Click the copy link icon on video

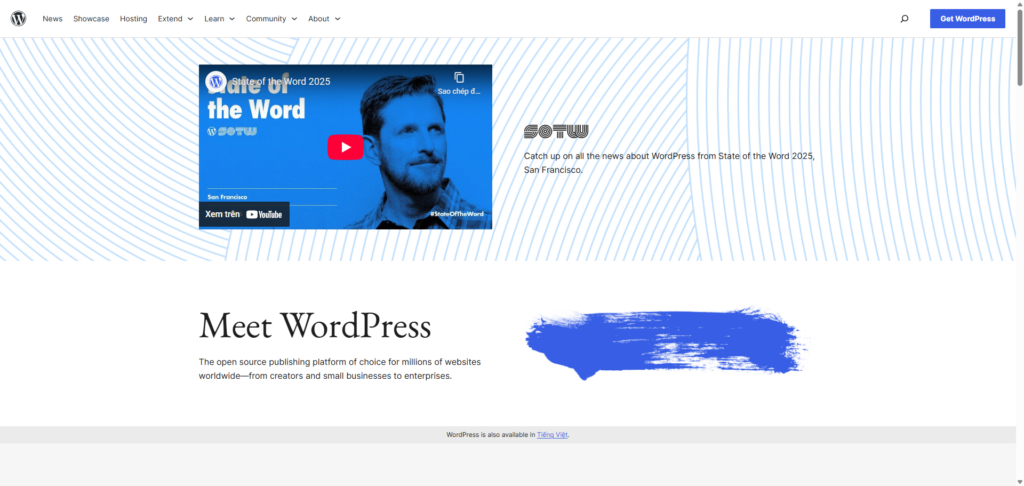pyautogui.click(x=459, y=78)
